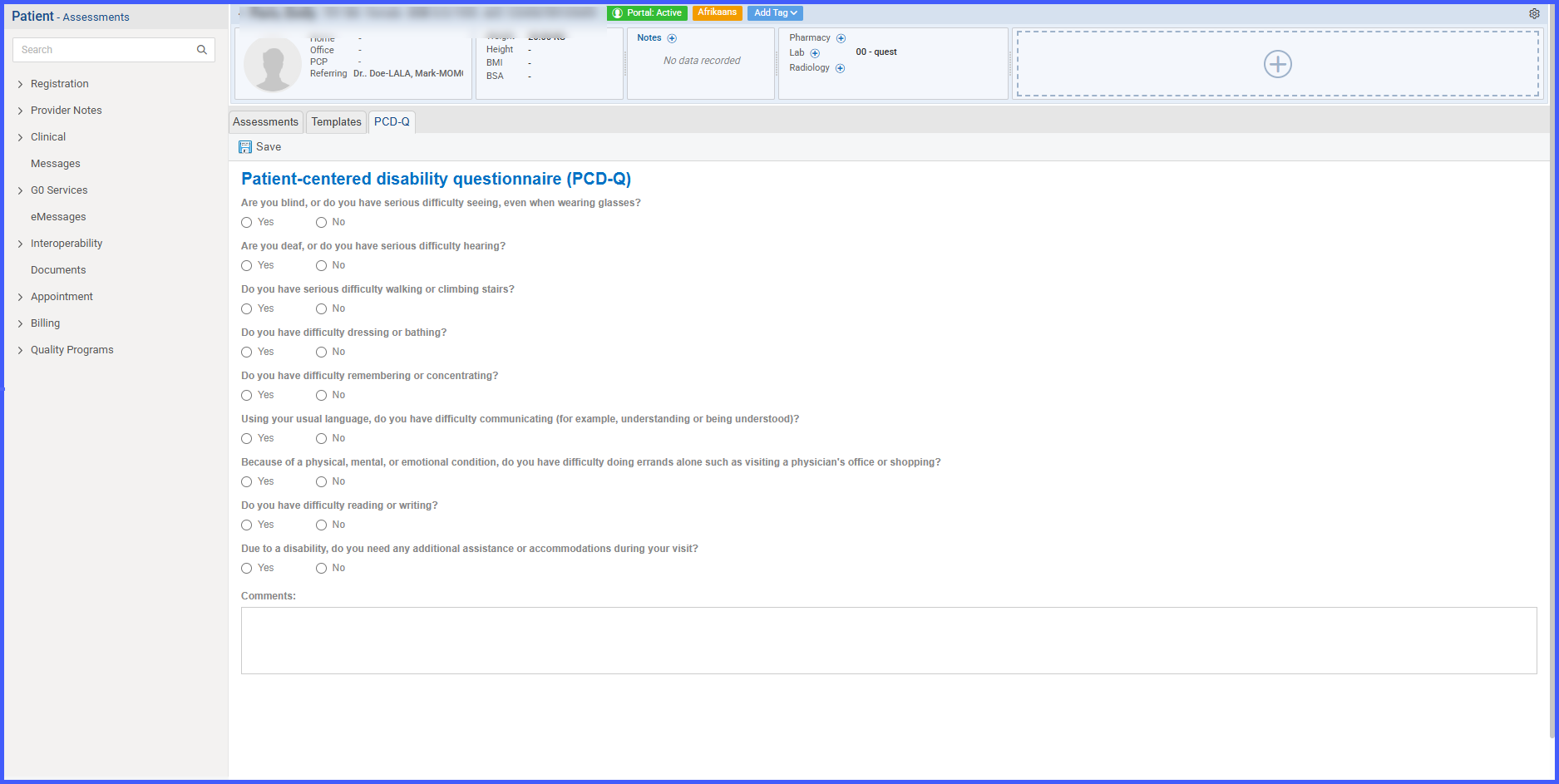Click the patient avatar photo
The width and height of the screenshot is (1559, 784).
(272, 64)
